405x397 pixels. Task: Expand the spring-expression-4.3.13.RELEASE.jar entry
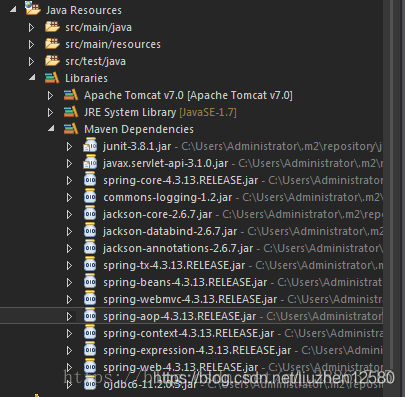click(69, 350)
